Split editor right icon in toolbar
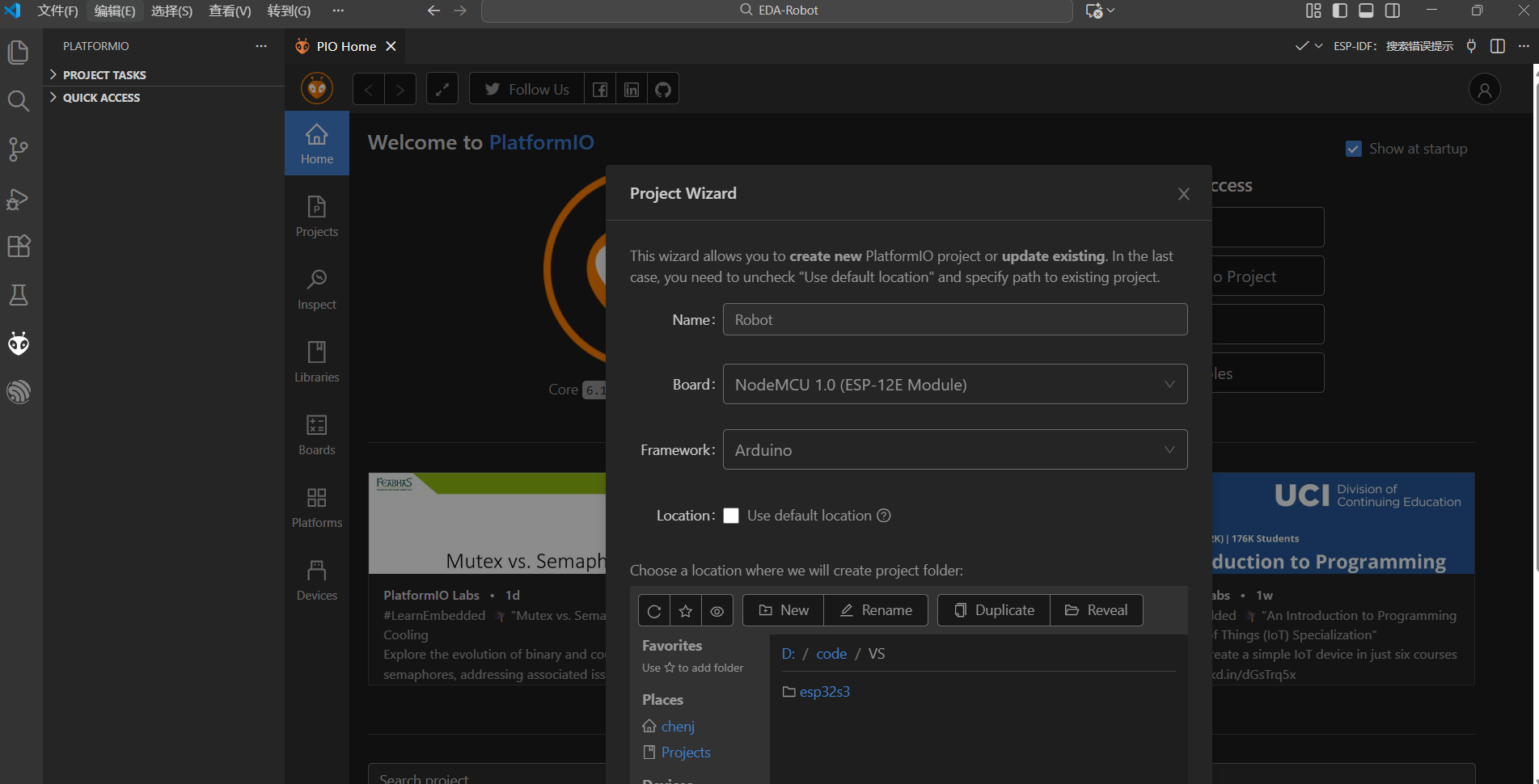Image resolution: width=1539 pixels, height=784 pixels. click(x=1497, y=46)
